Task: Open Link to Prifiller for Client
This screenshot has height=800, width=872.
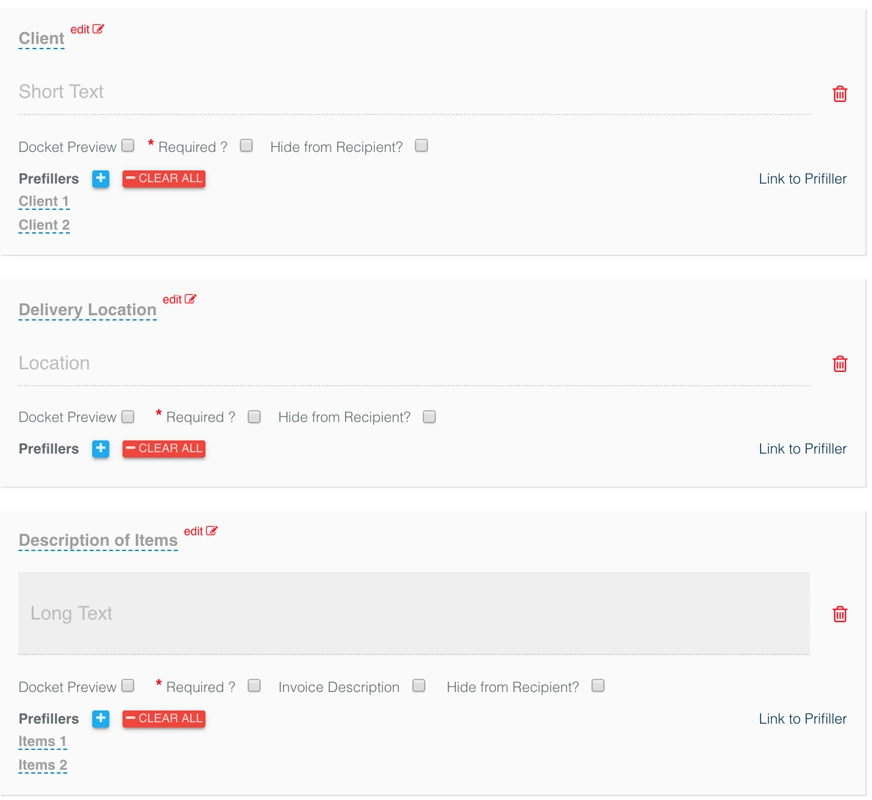Action: (x=802, y=179)
